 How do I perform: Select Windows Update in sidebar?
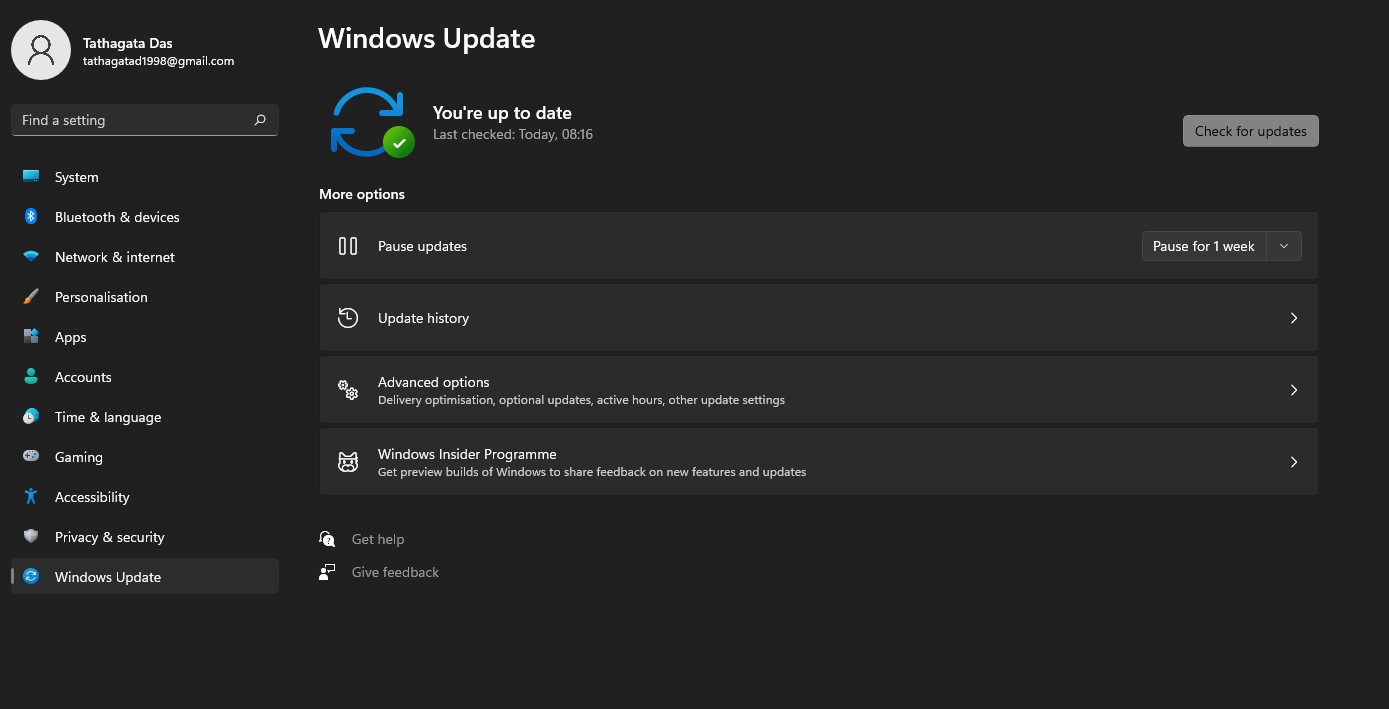[145, 577]
